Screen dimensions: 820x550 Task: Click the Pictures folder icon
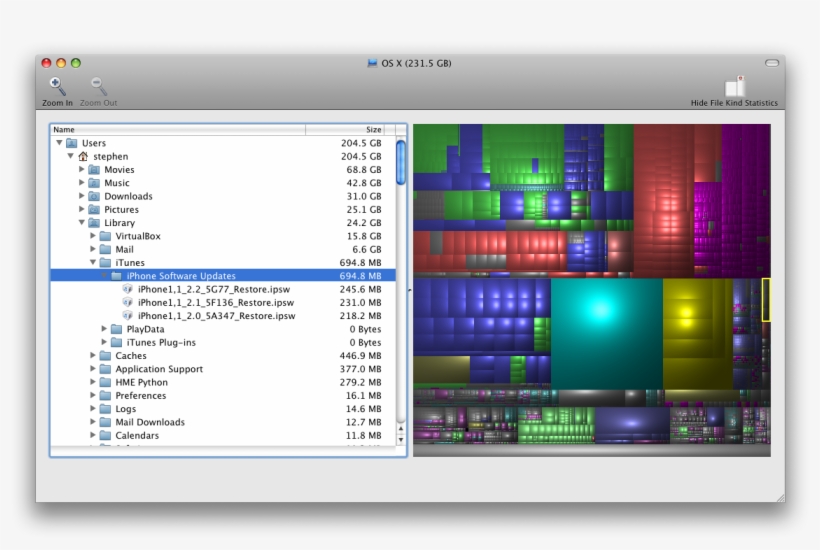[x=94, y=210]
